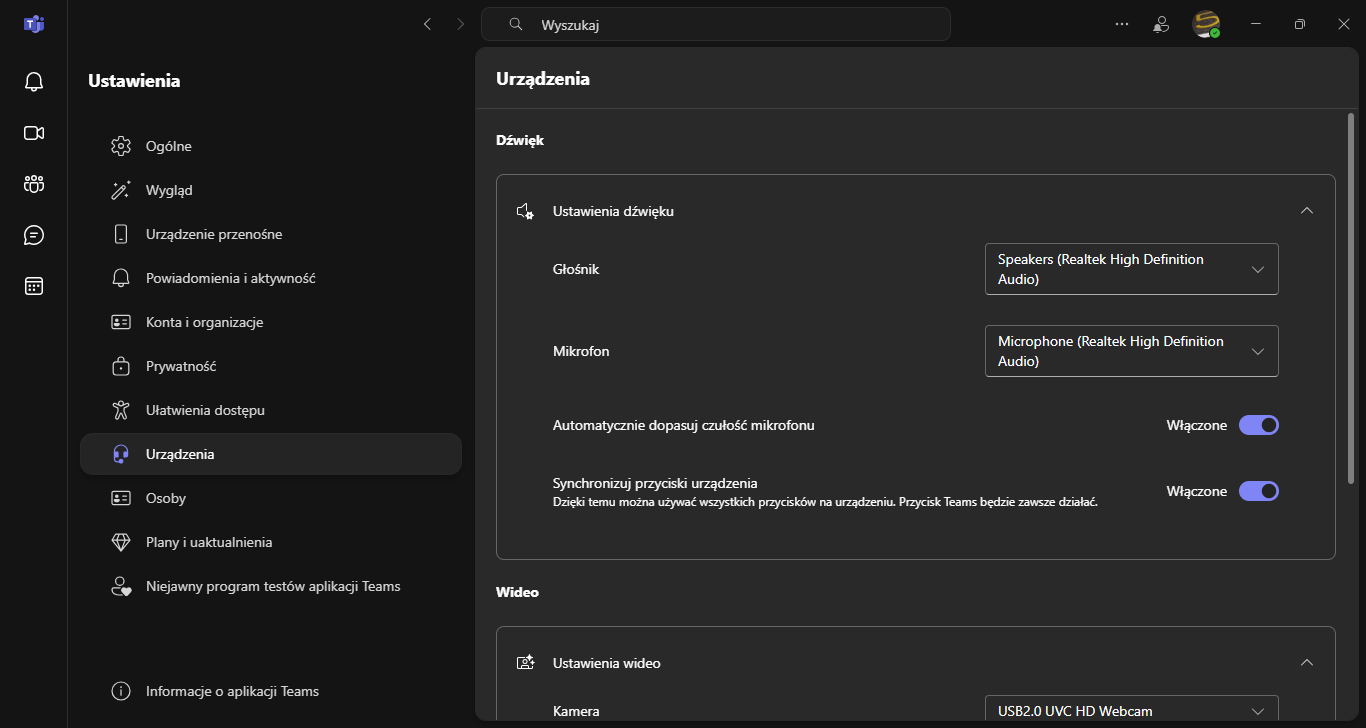Click the back navigation arrow
This screenshot has width=1366, height=728.
[428, 24]
